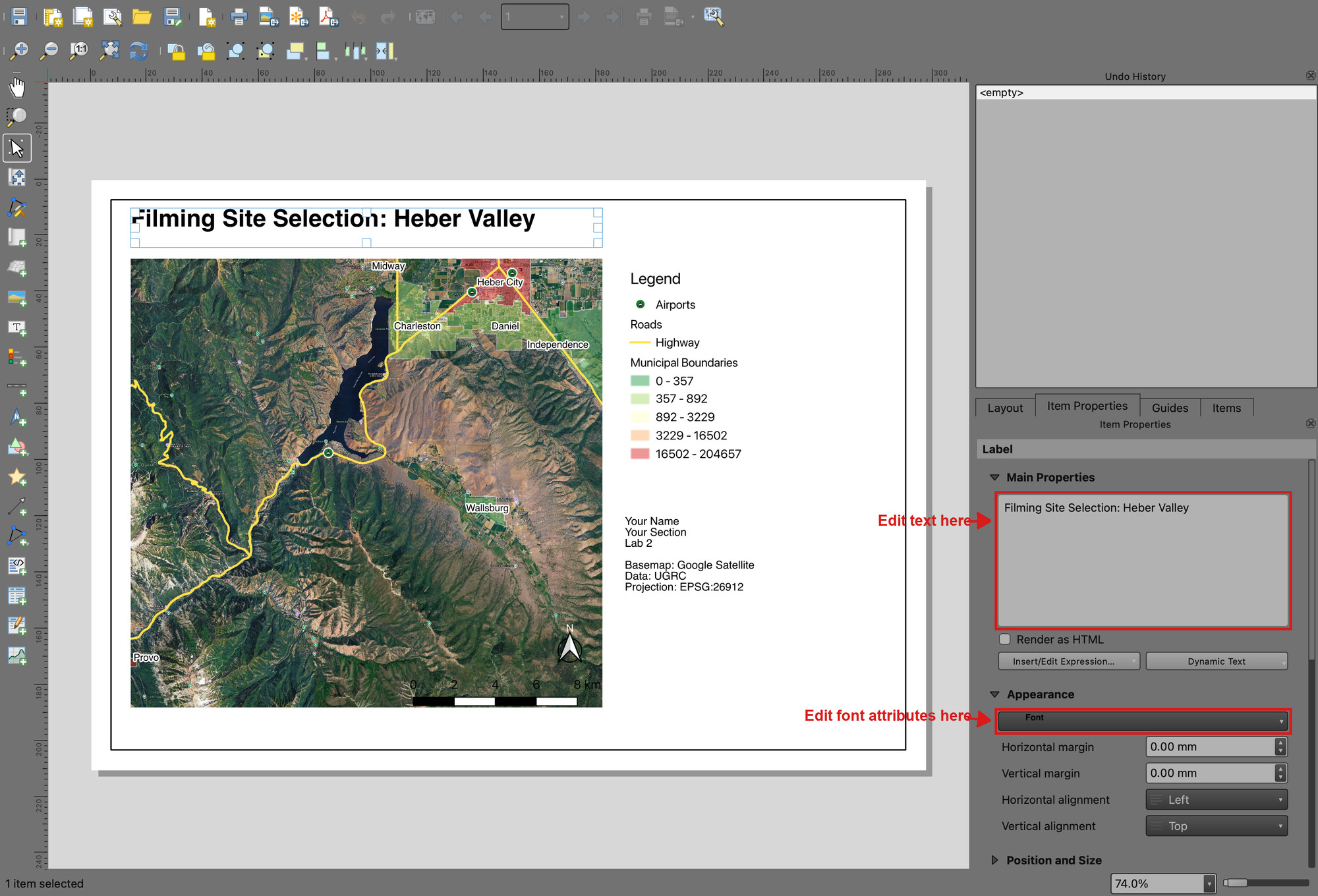Collapse the Main Properties section
This screenshot has height=896, width=1318.
[x=995, y=478]
